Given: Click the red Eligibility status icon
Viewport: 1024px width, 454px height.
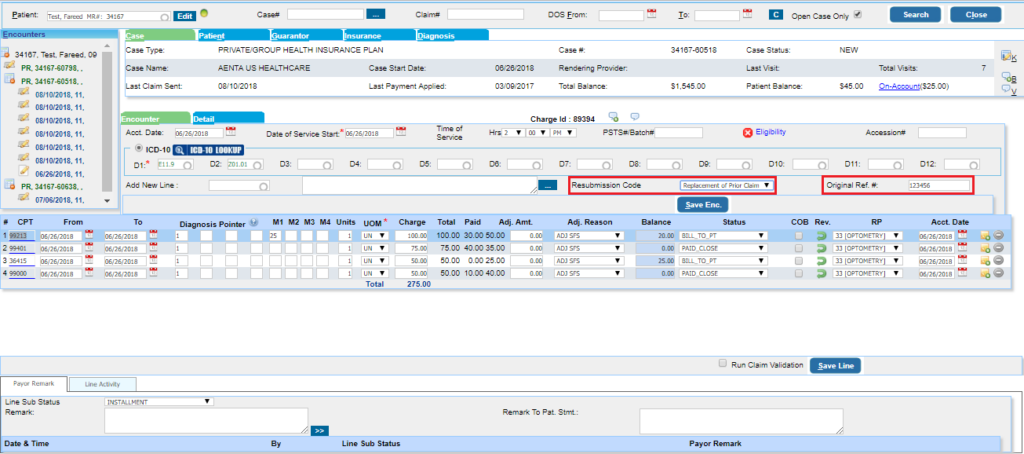Looking at the screenshot, I should click(x=747, y=131).
